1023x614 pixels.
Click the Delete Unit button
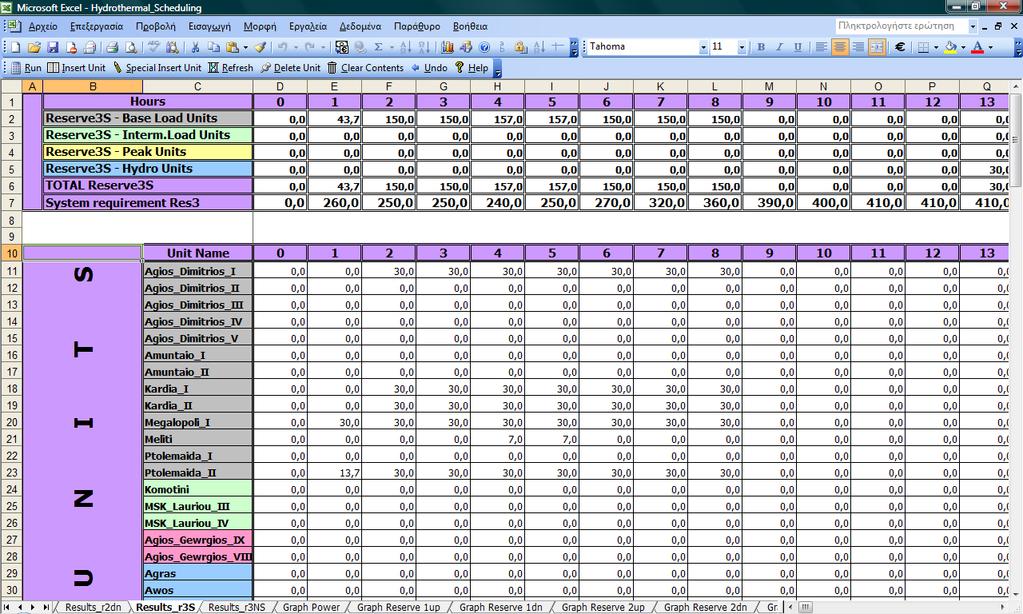(x=290, y=68)
